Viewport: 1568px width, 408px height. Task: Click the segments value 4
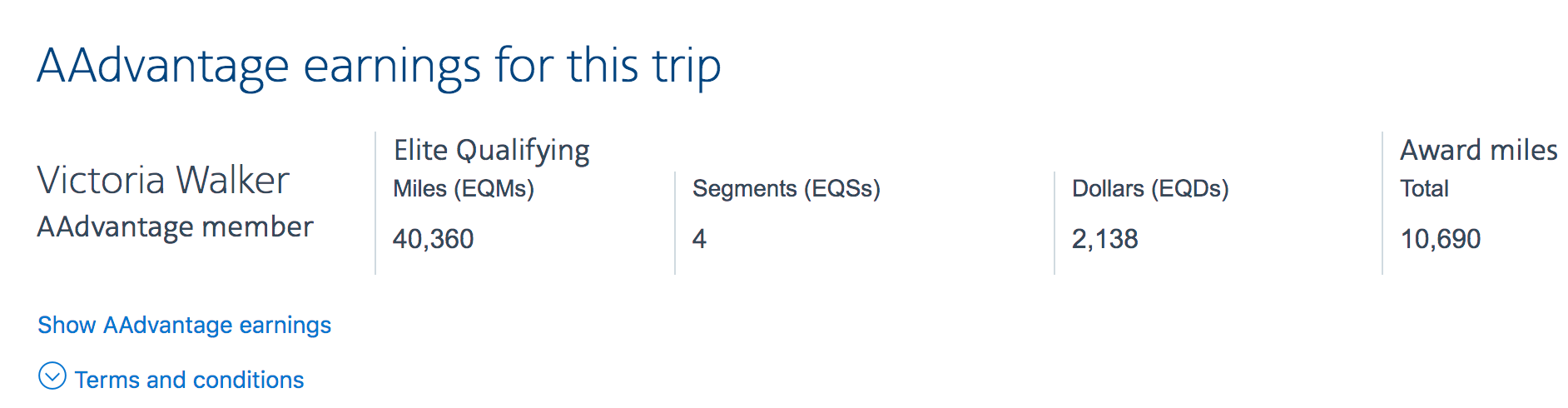click(x=699, y=239)
